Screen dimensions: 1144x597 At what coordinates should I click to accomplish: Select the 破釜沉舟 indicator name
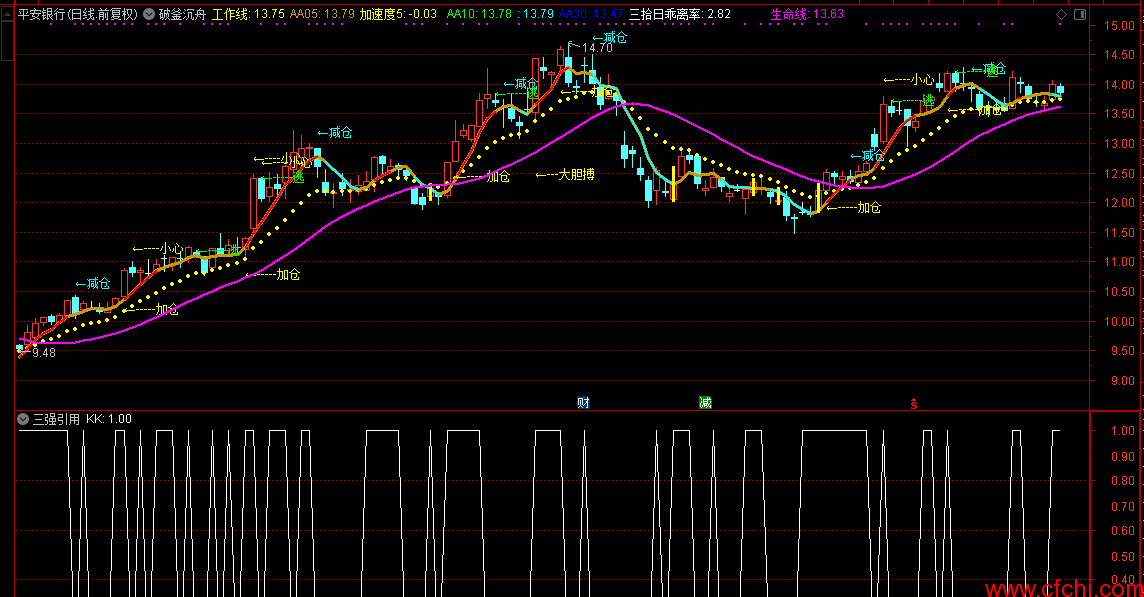click(182, 14)
